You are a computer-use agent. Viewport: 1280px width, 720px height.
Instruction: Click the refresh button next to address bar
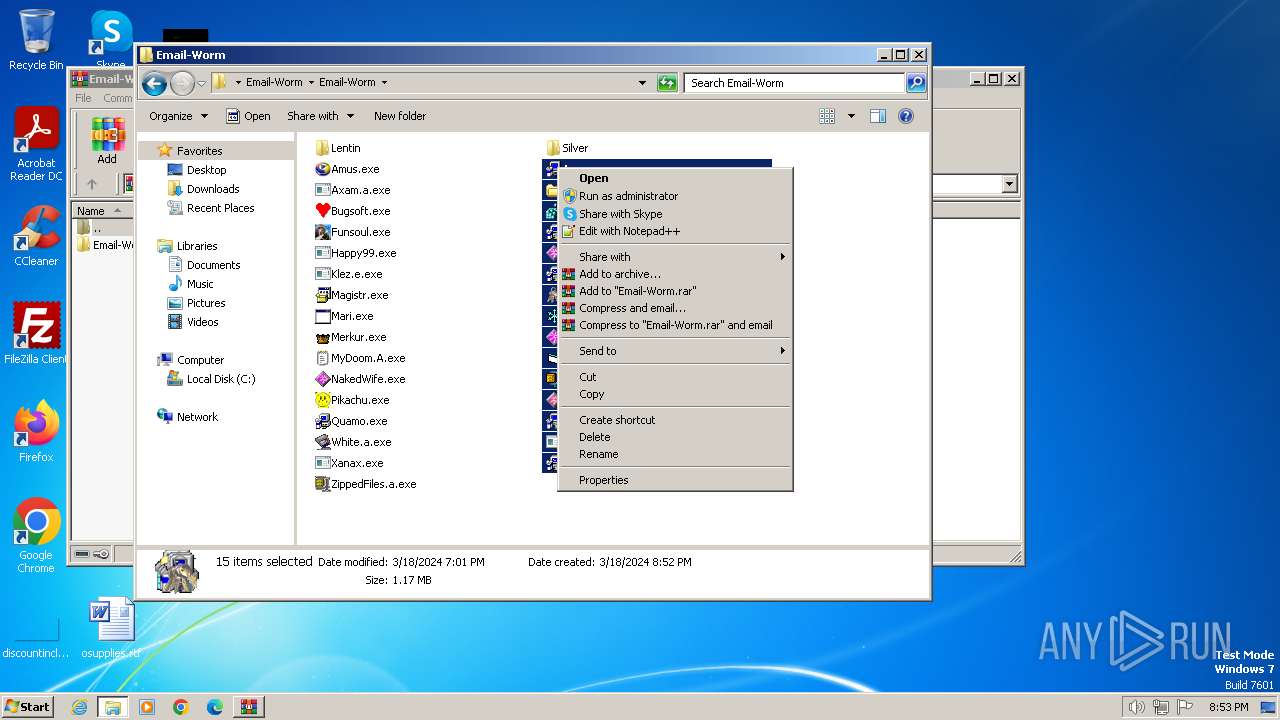667,83
